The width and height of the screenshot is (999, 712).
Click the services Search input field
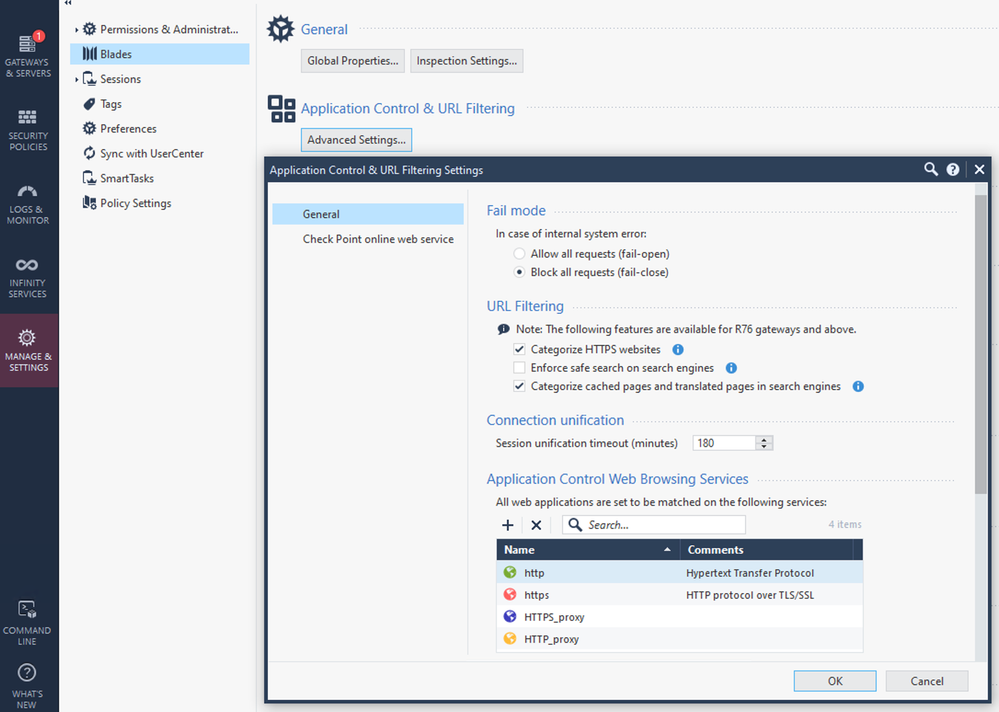point(654,525)
